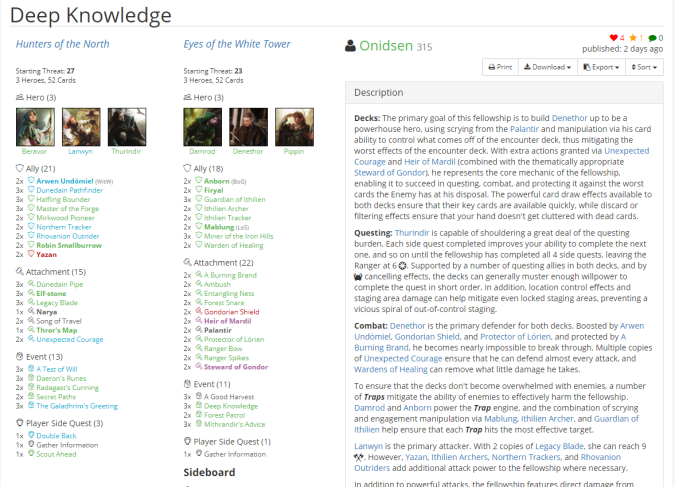Image resolution: width=675 pixels, height=487 pixels.
Task: Click the icon beside Heir of Mardil in list
Action: point(198,320)
